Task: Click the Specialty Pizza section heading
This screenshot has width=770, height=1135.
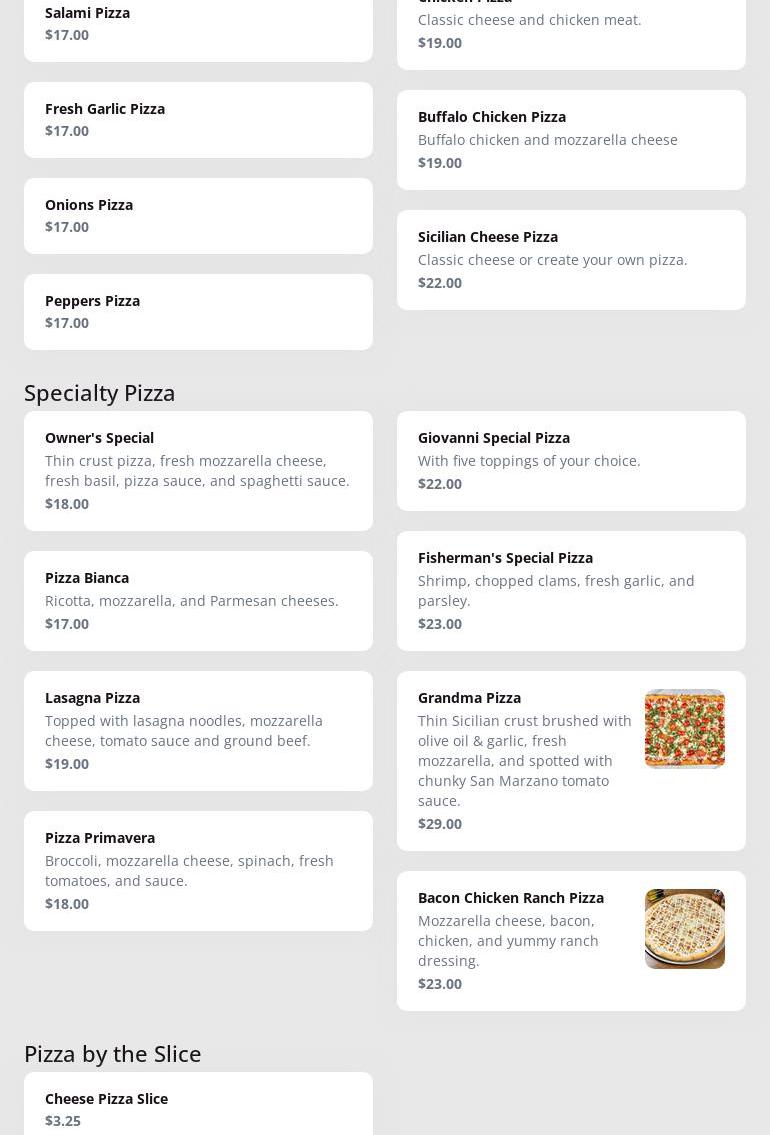Action: coord(100,393)
